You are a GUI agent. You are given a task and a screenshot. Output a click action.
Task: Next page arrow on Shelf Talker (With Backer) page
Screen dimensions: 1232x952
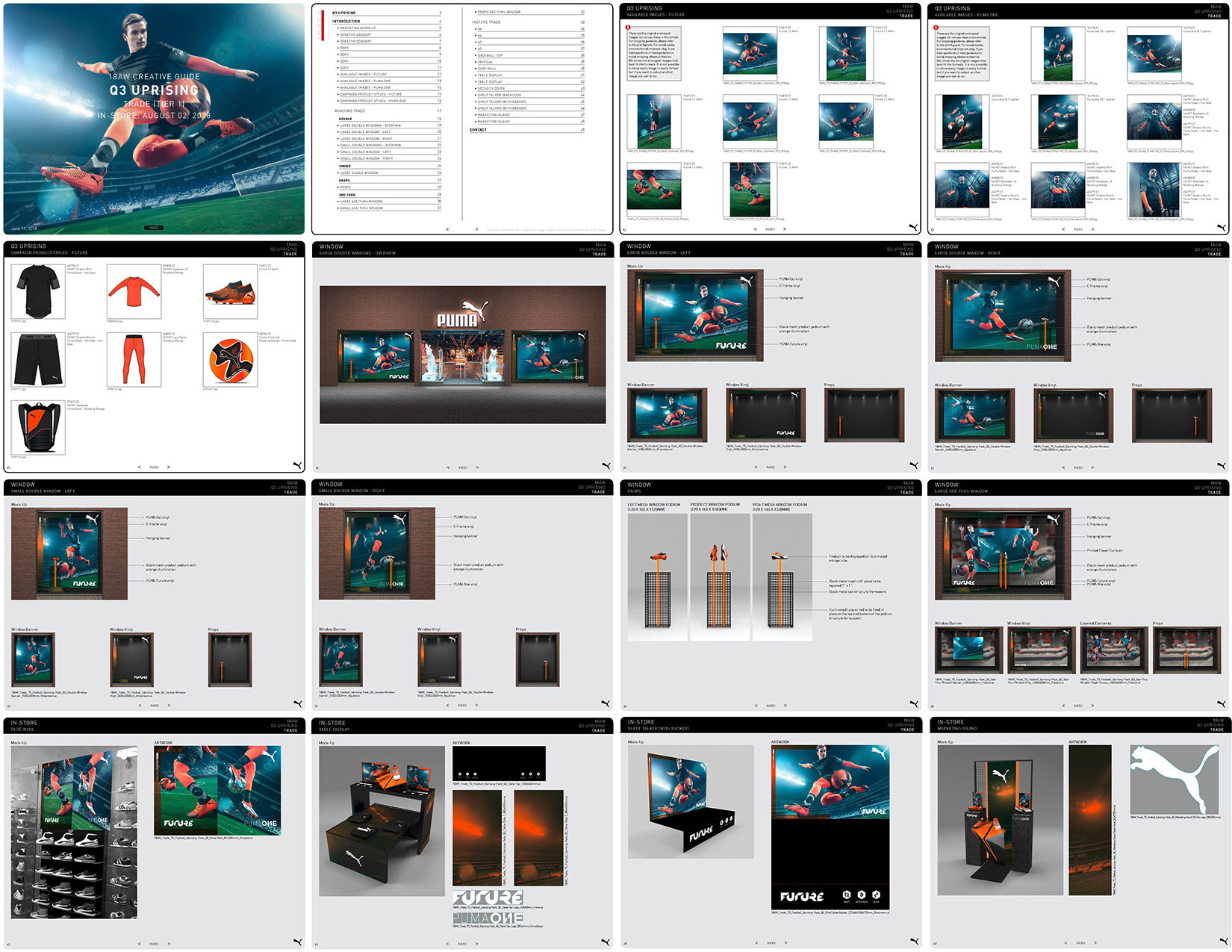click(x=785, y=944)
